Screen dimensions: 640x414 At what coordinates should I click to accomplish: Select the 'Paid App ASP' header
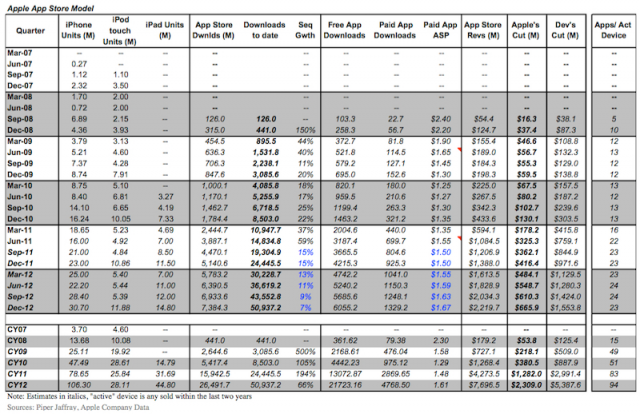(440, 30)
